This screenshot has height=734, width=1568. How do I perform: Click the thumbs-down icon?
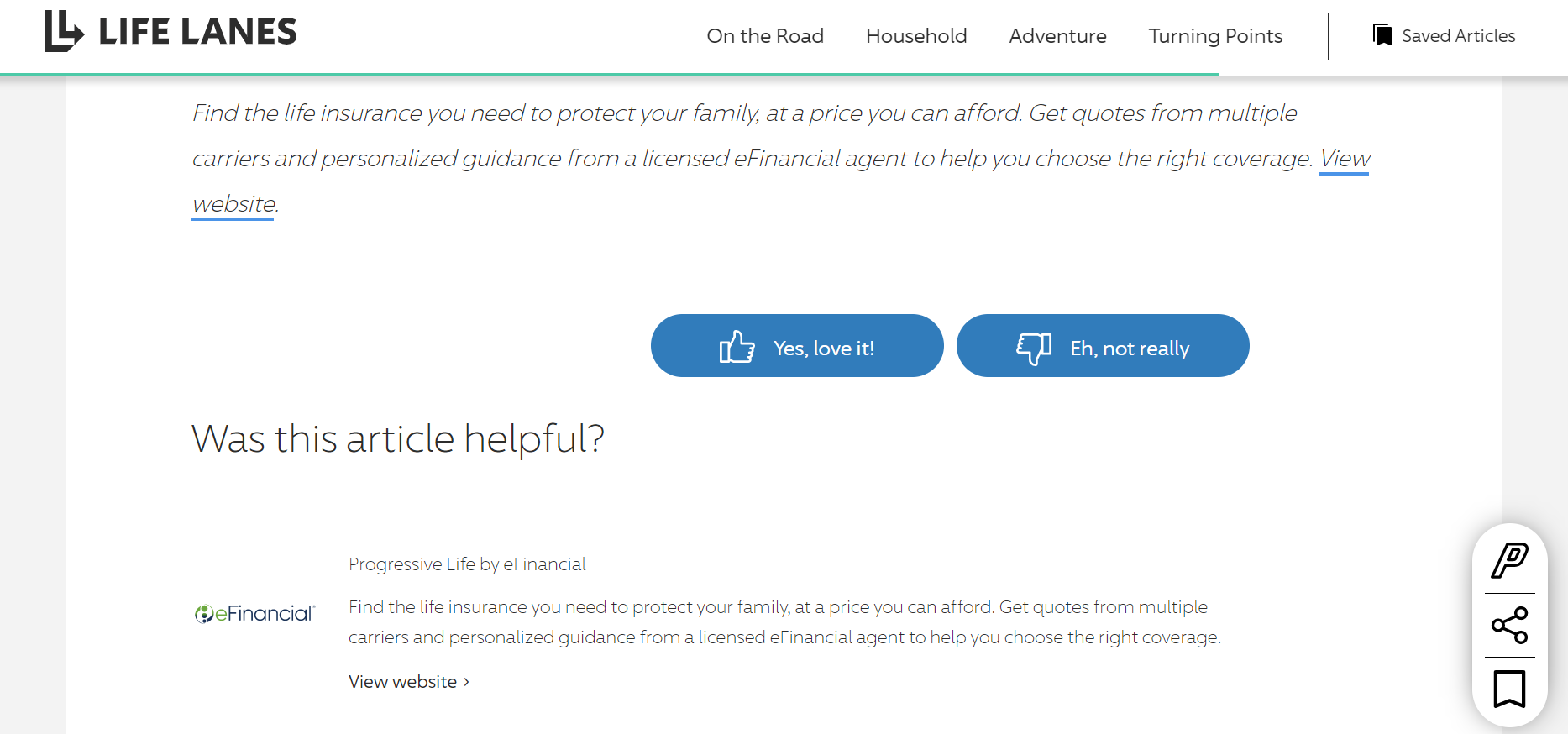point(1034,348)
